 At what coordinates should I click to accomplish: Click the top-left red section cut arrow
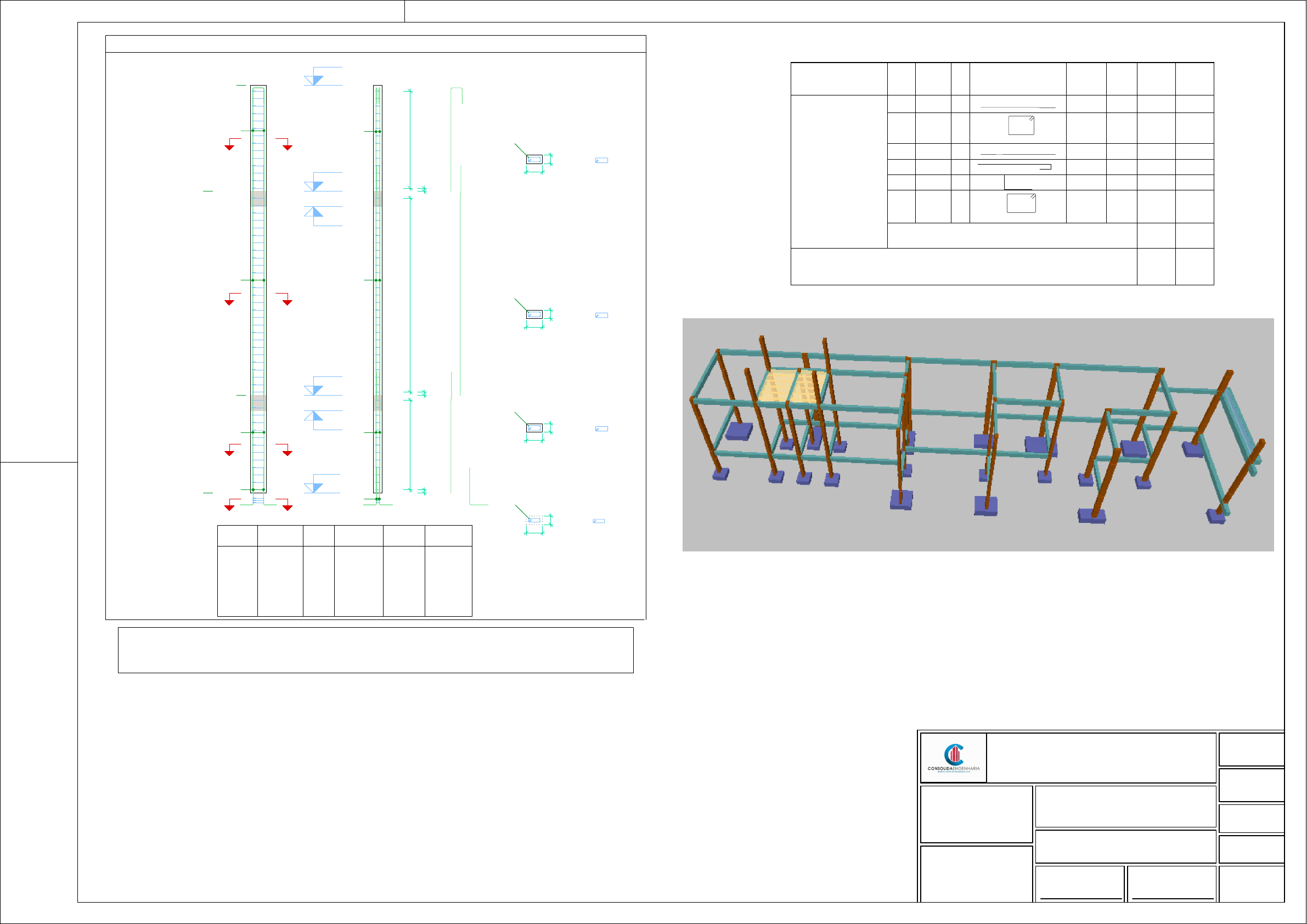click(229, 147)
